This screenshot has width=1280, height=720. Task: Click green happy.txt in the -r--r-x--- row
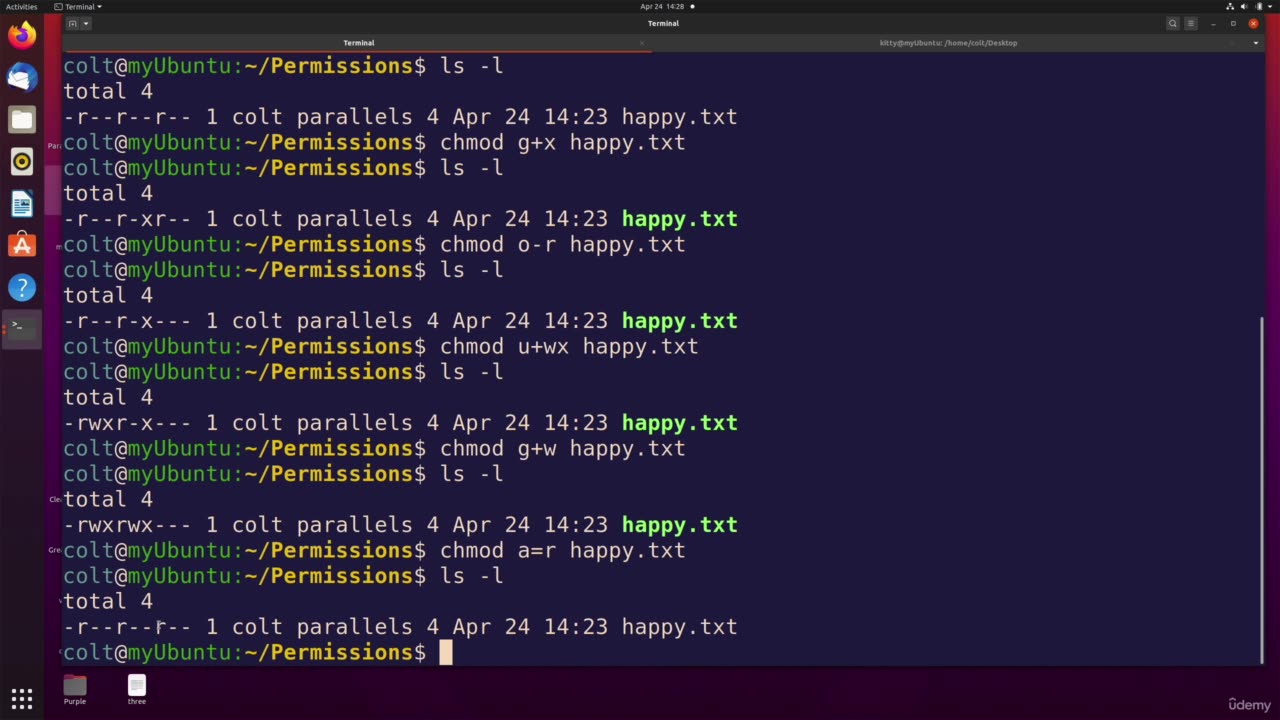point(679,321)
